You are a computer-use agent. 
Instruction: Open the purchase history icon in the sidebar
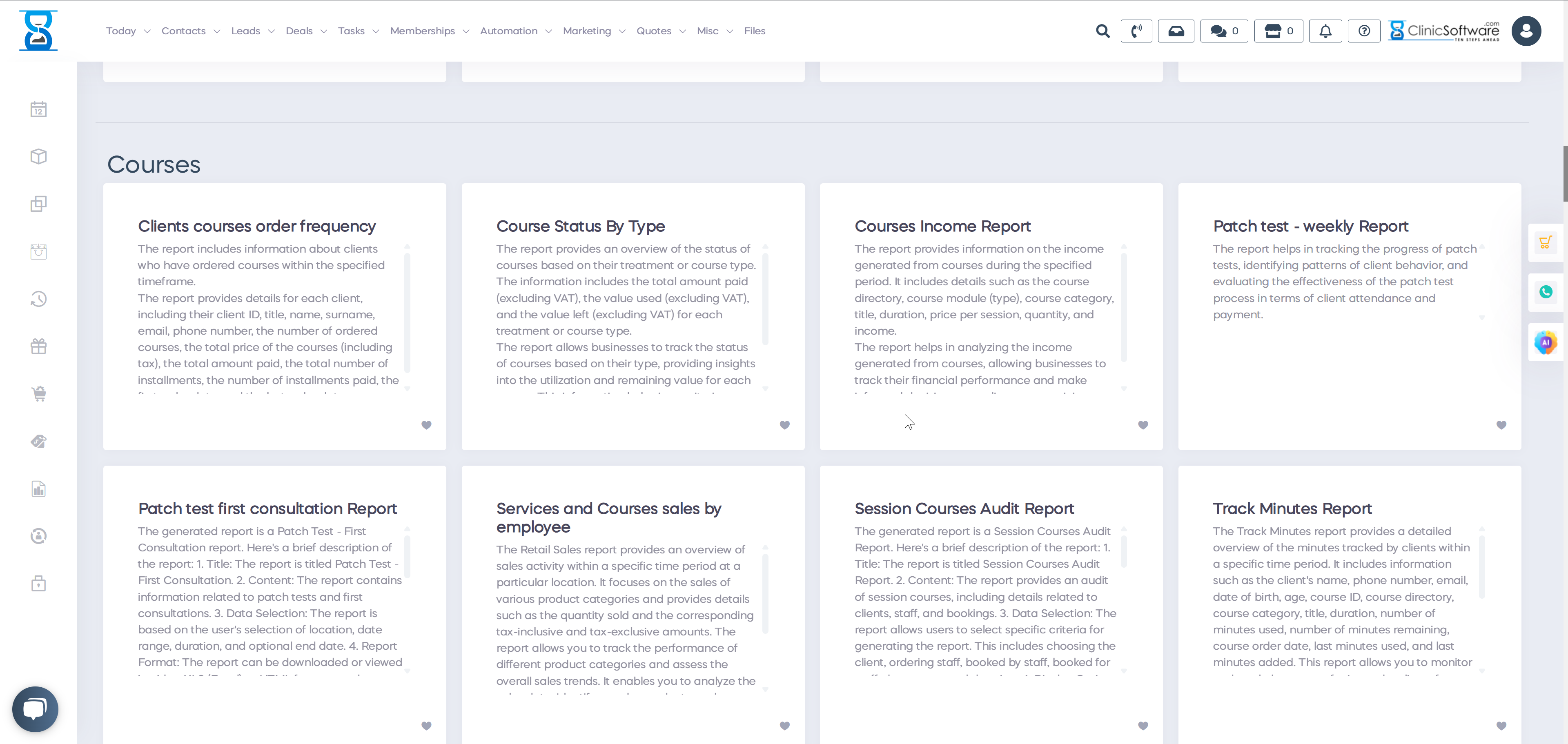38,299
